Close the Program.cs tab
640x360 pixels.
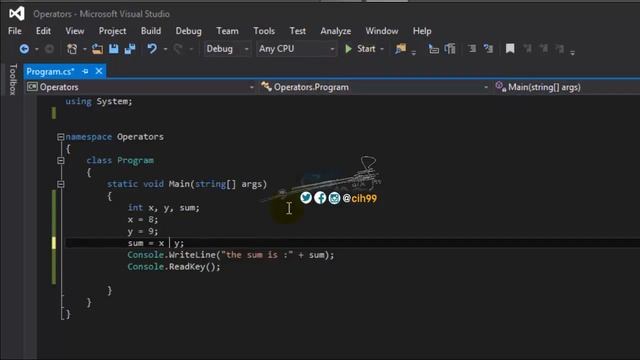99,71
